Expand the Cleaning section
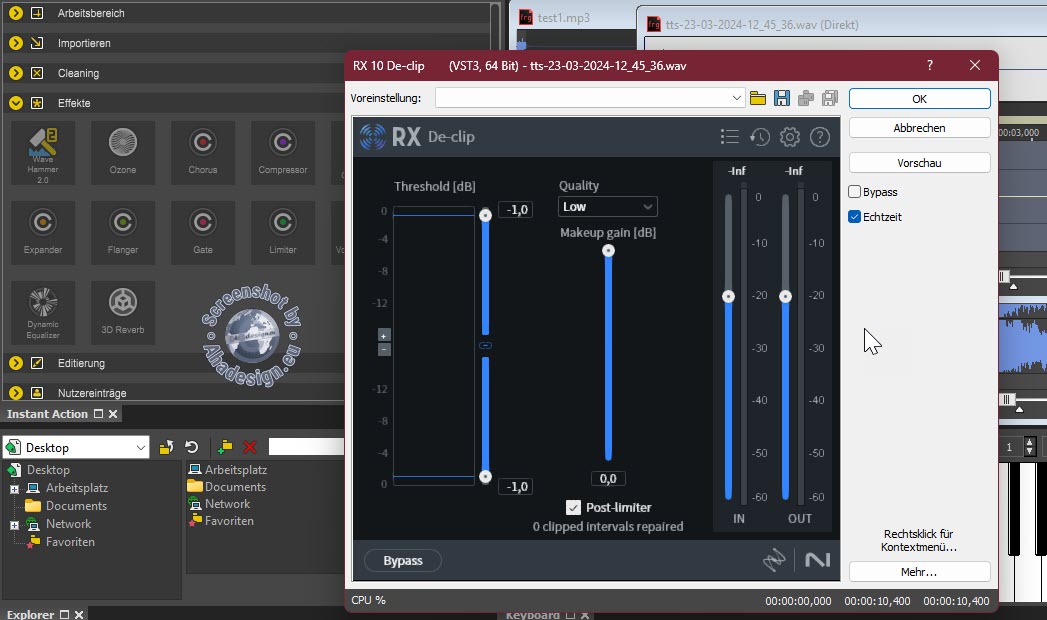This screenshot has height=620, width=1047. pyautogui.click(x=16, y=73)
